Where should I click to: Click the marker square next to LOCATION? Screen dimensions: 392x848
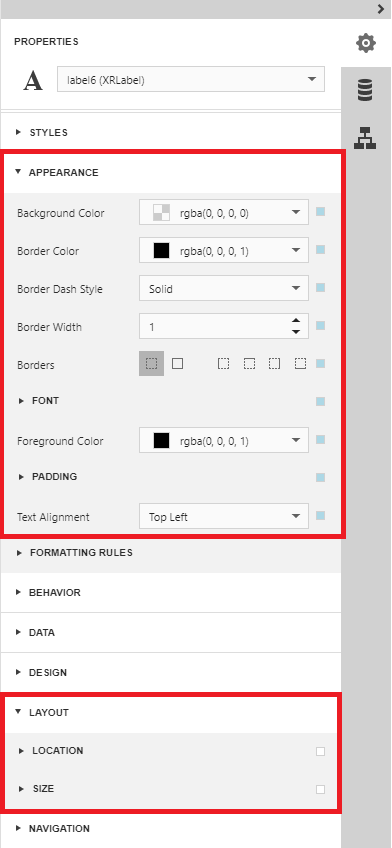(321, 751)
